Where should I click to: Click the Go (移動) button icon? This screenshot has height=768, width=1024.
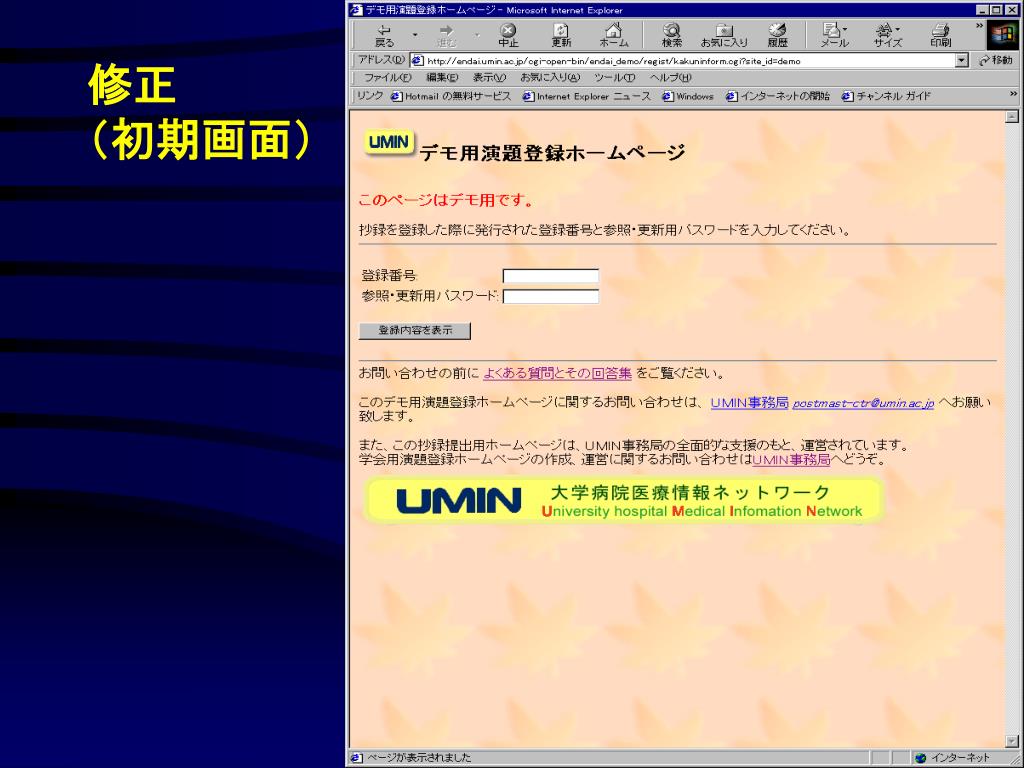pos(996,60)
